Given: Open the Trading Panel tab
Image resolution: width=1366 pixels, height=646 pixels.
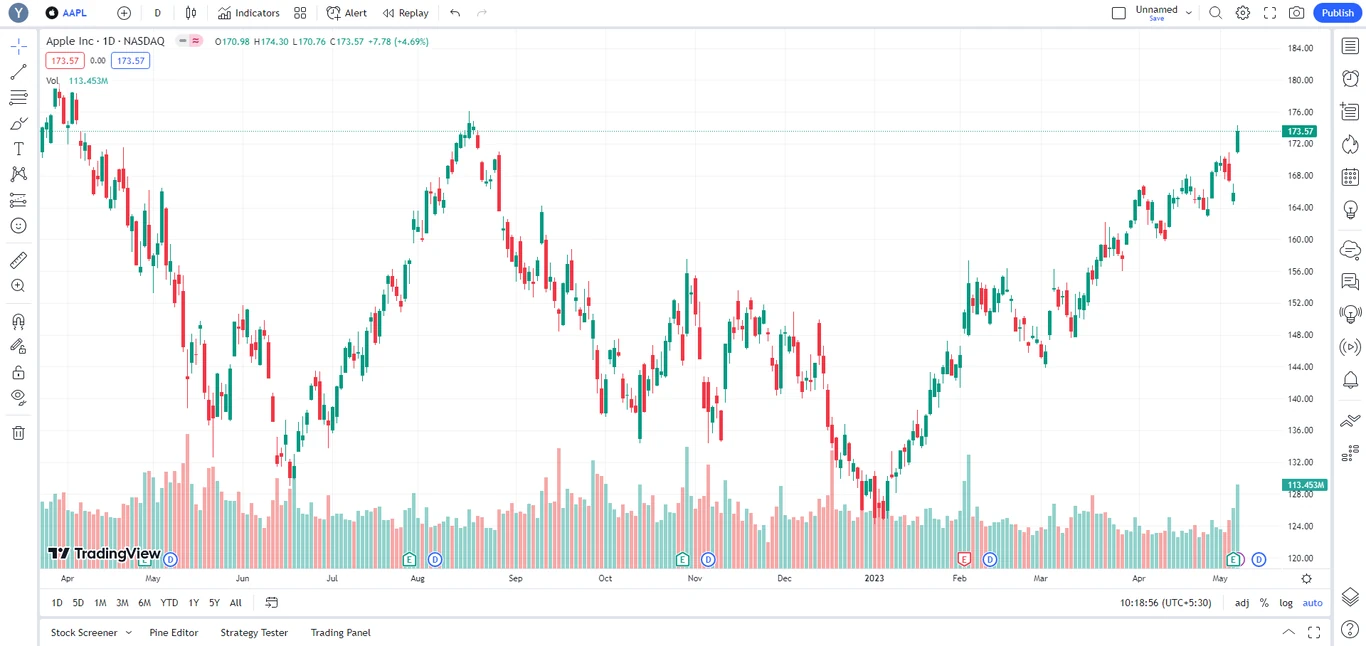Looking at the screenshot, I should (x=341, y=633).
